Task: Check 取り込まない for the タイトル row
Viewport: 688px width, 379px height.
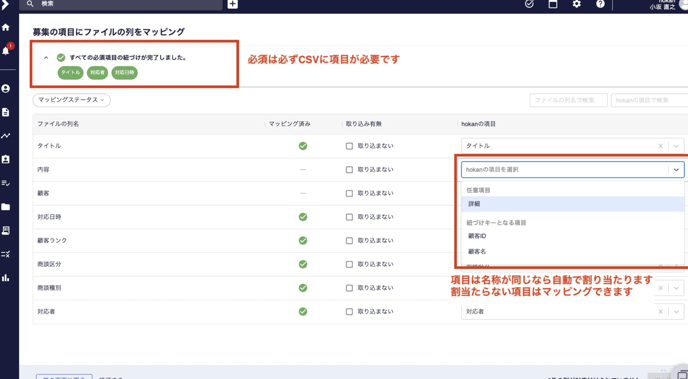Action: point(349,146)
